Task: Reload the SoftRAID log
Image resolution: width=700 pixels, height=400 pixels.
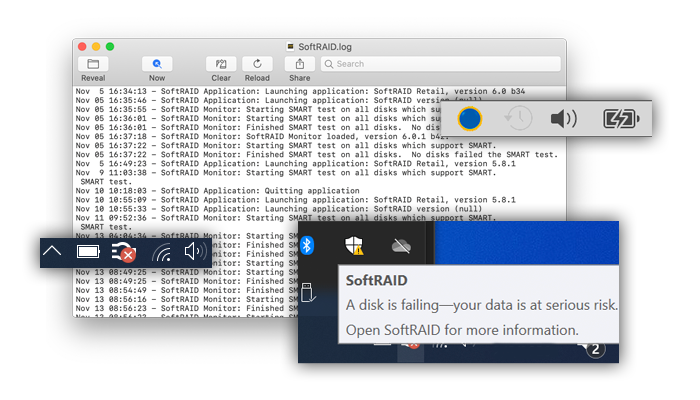Action: click(257, 64)
